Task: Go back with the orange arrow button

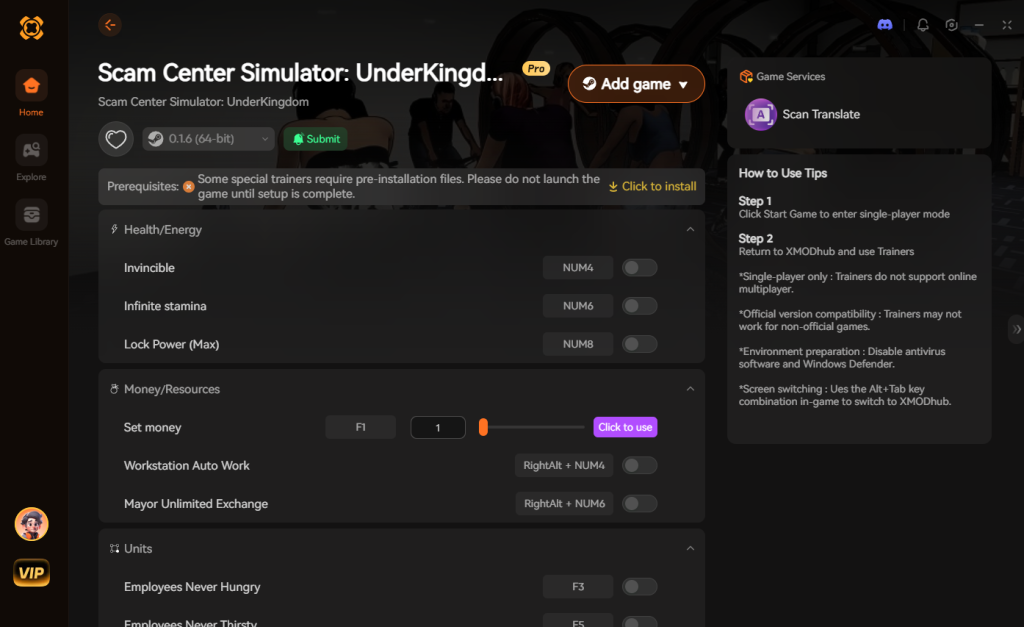Action: [x=110, y=25]
